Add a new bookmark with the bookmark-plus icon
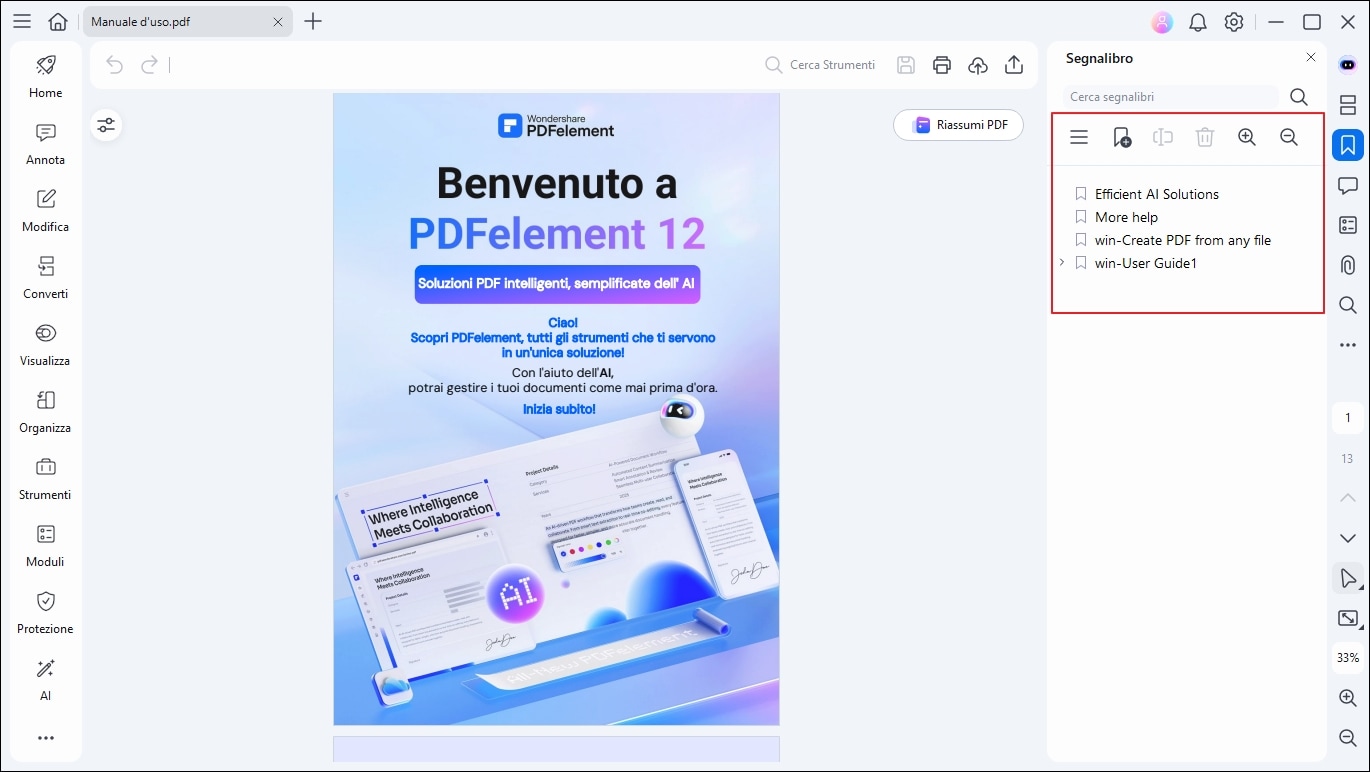 coord(1121,137)
